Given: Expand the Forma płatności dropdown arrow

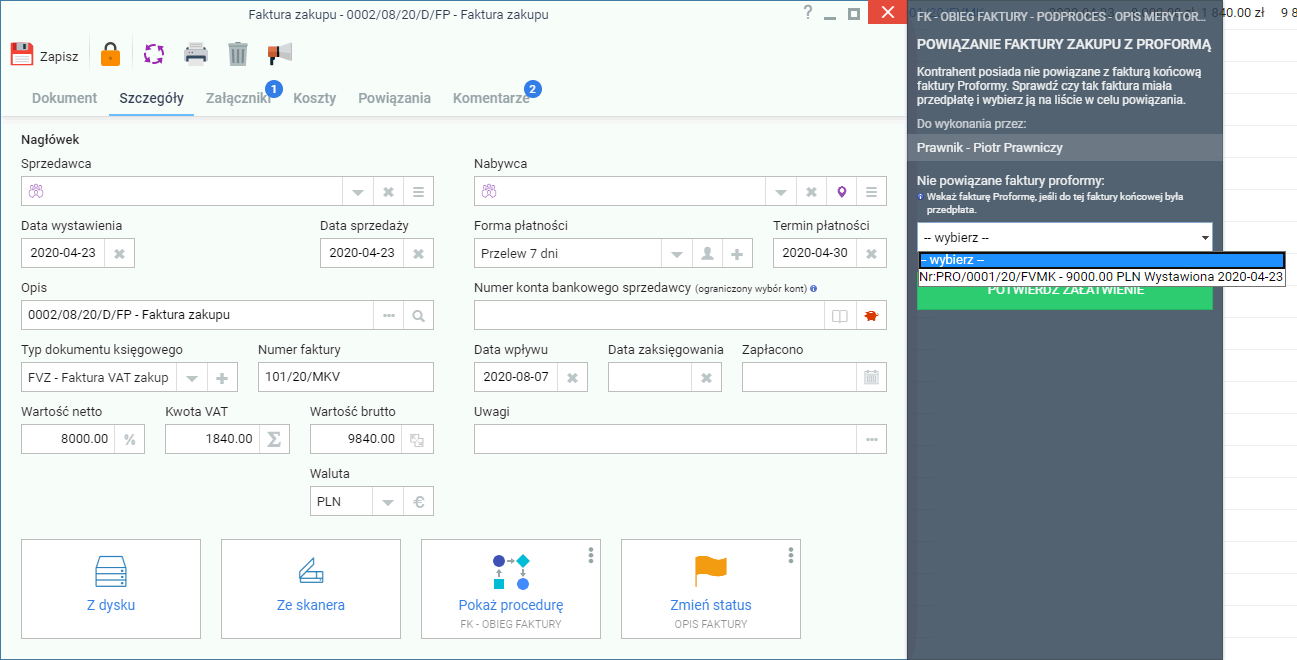Looking at the screenshot, I should tap(677, 253).
